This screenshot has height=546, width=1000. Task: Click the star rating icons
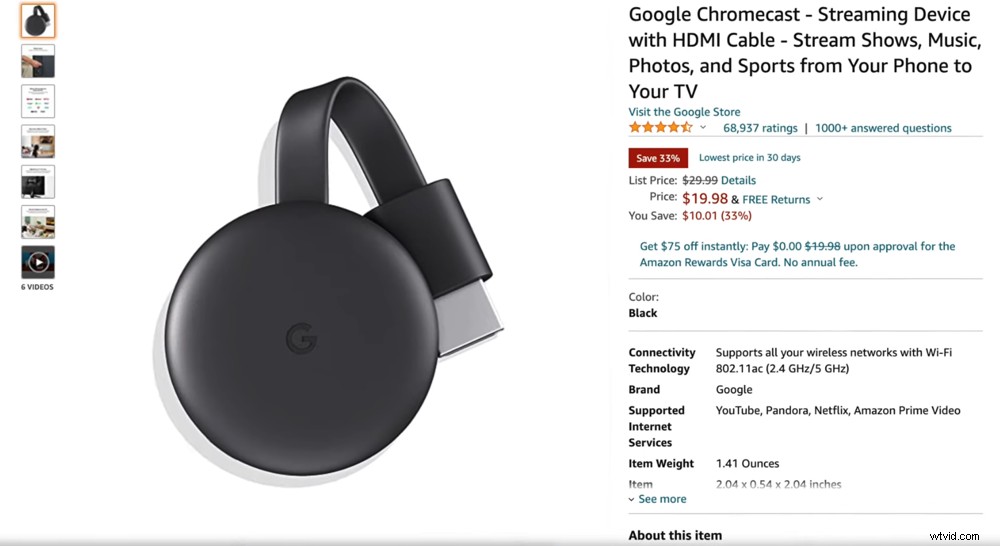[x=661, y=128]
